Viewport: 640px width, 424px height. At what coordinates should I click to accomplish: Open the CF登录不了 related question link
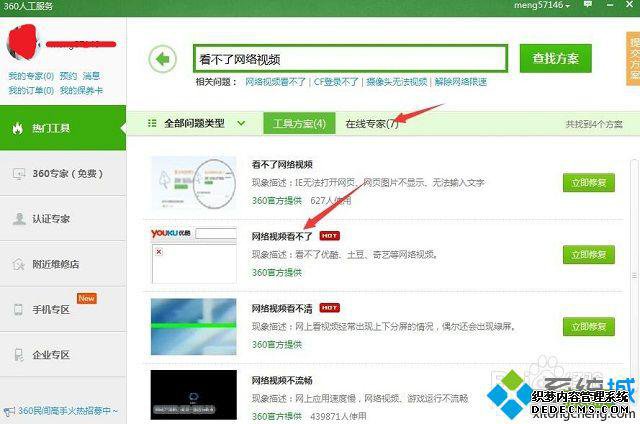coord(336,82)
